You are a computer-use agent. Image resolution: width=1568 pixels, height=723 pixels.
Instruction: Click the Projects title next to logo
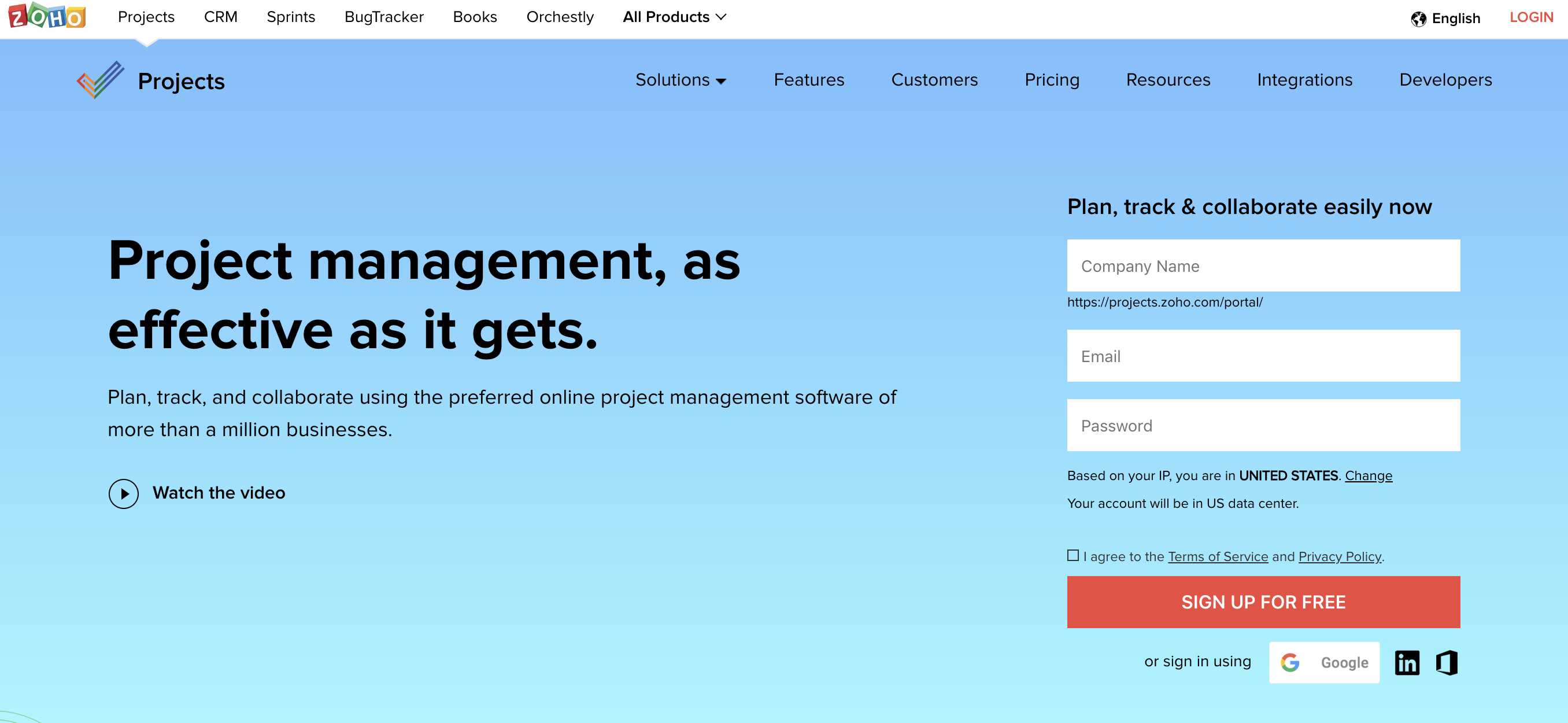182,82
